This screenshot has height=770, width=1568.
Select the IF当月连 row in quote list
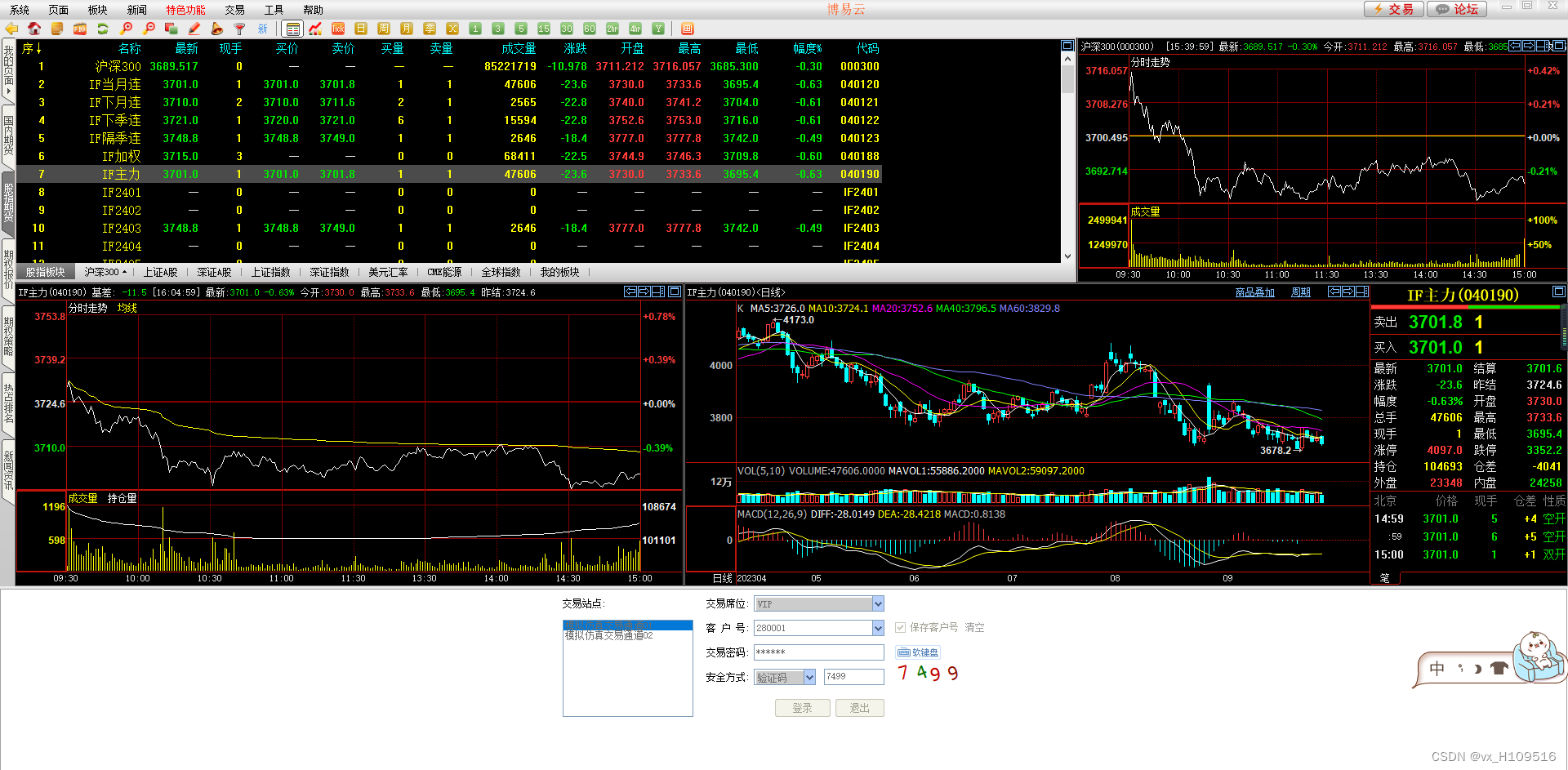click(x=449, y=84)
